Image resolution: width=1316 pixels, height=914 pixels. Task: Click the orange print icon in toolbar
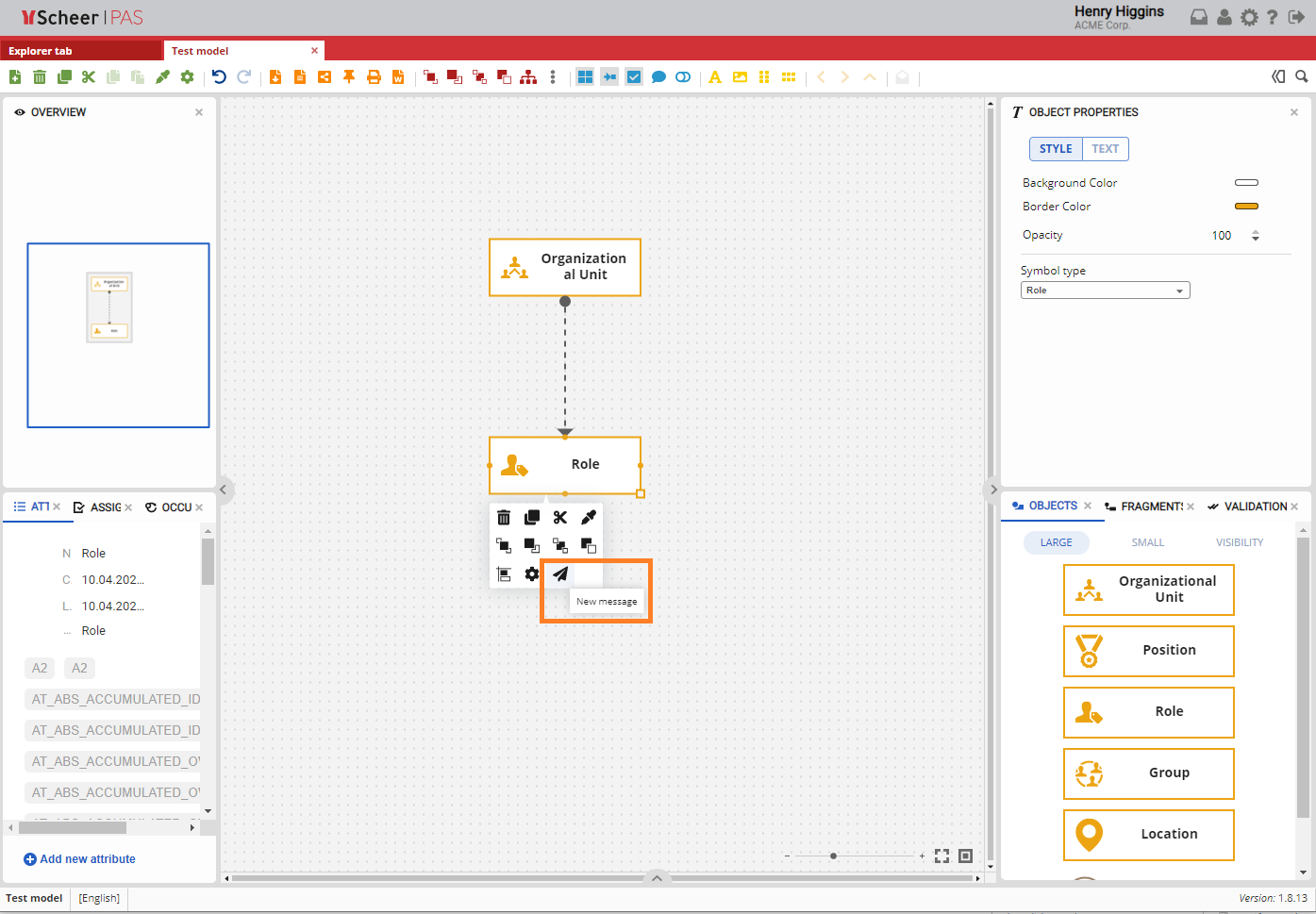pyautogui.click(x=374, y=77)
